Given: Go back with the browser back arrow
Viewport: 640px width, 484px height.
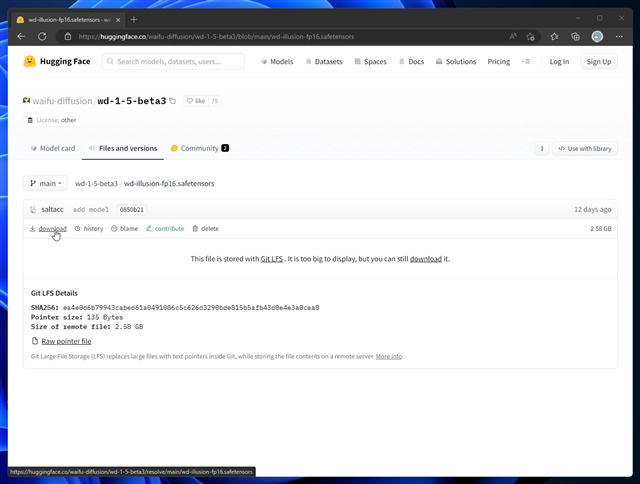Looking at the screenshot, I should (21, 36).
